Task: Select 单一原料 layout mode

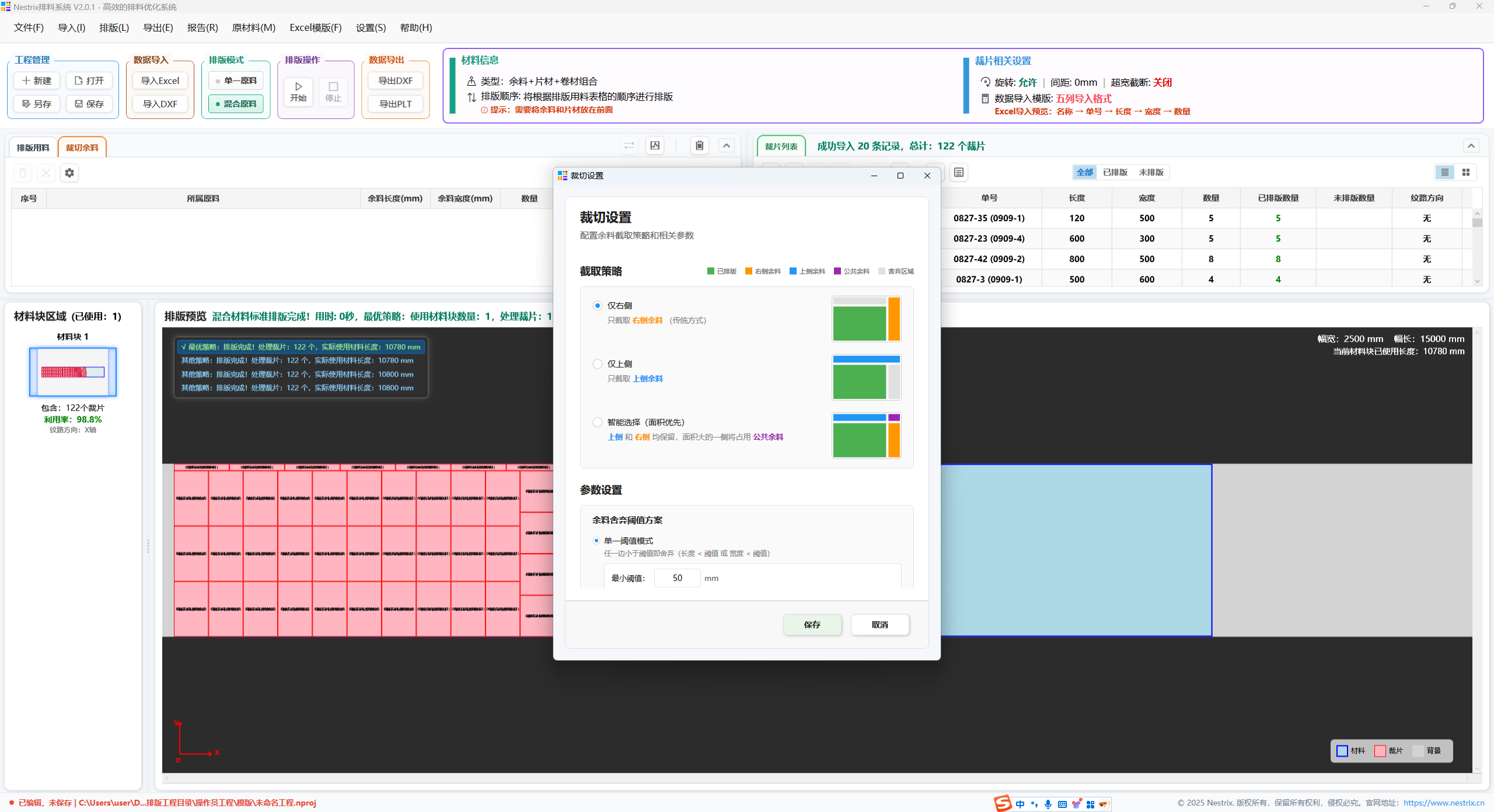Action: [x=236, y=80]
